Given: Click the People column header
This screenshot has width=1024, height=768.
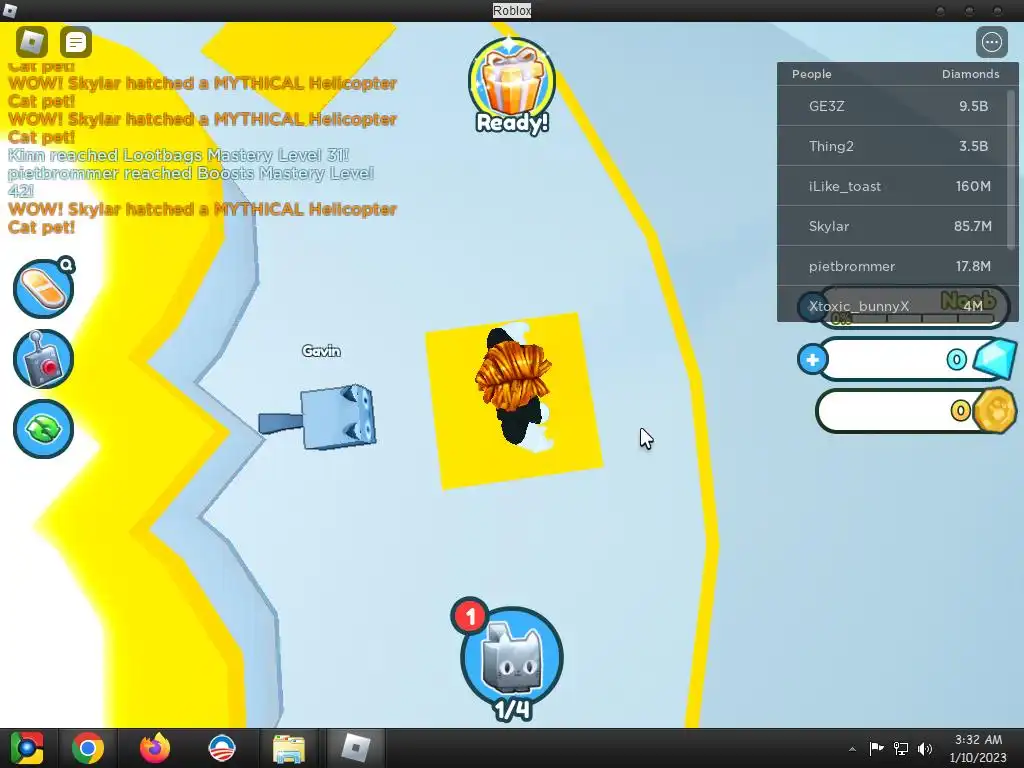Looking at the screenshot, I should coord(812,74).
